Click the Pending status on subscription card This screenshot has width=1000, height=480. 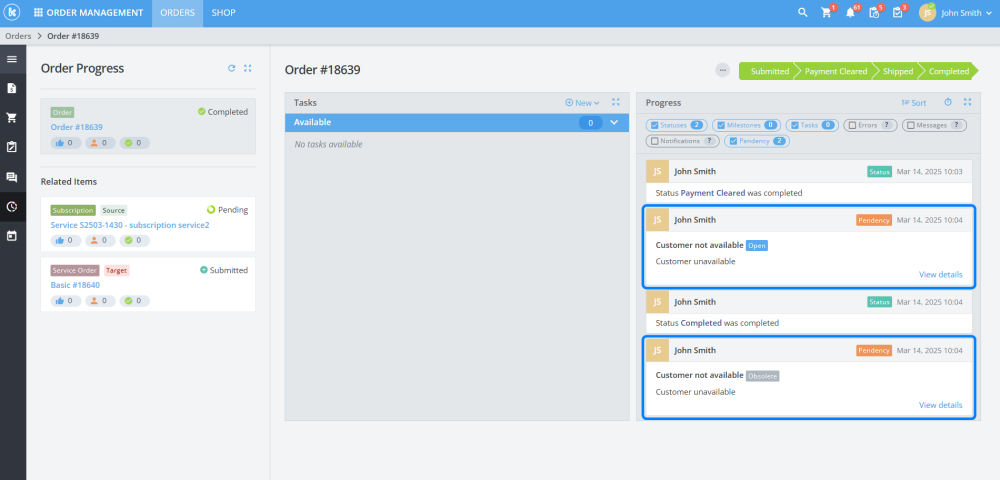point(228,210)
